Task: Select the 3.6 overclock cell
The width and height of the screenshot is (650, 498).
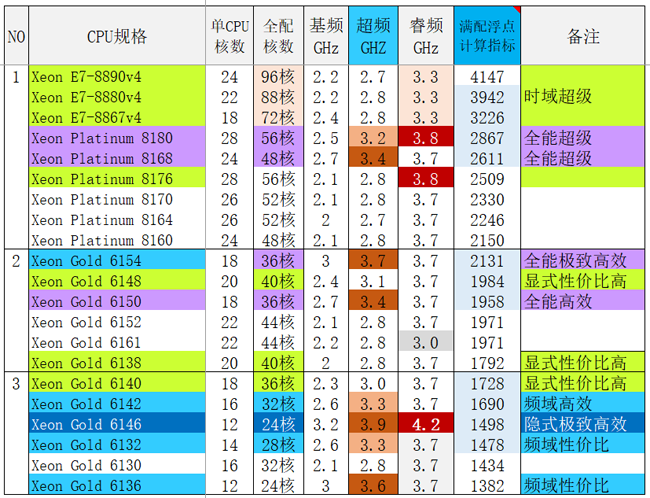Action: tap(373, 485)
